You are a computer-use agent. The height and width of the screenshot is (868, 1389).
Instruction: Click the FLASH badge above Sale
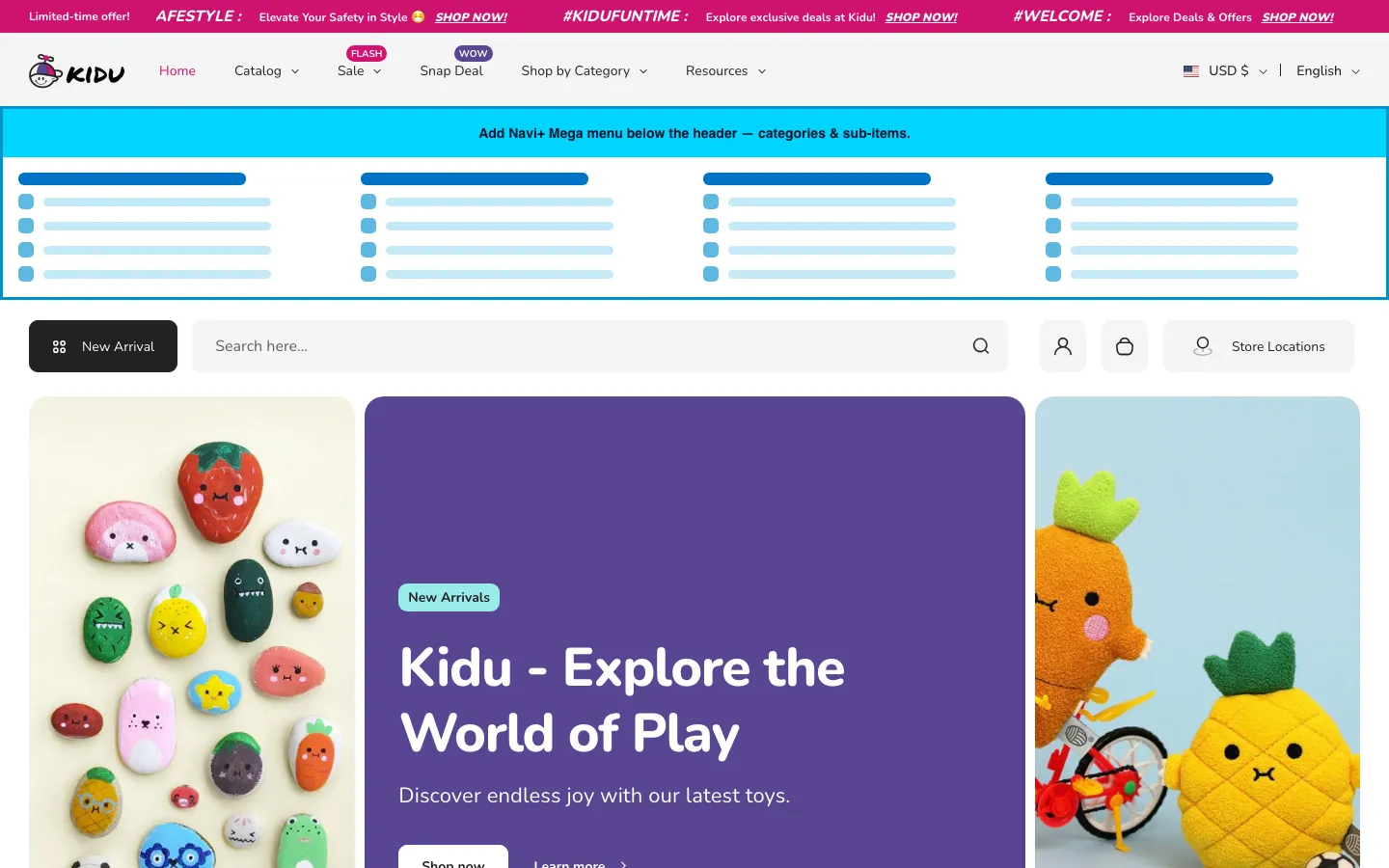tap(367, 54)
